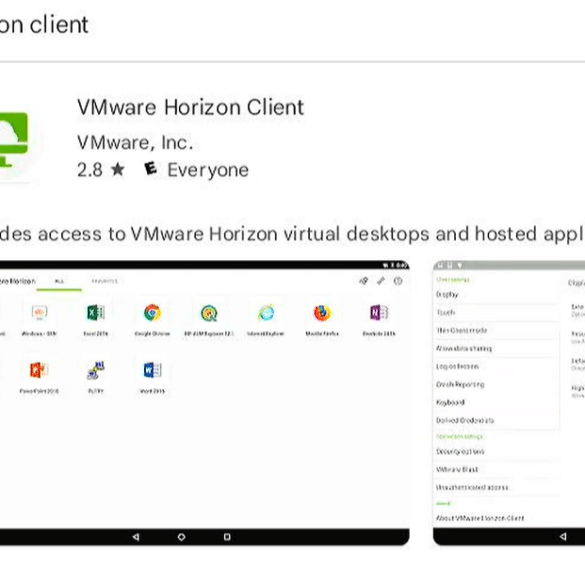Click the Mozilla Firefox label text
The height and width of the screenshot is (585, 585).
(x=322, y=334)
